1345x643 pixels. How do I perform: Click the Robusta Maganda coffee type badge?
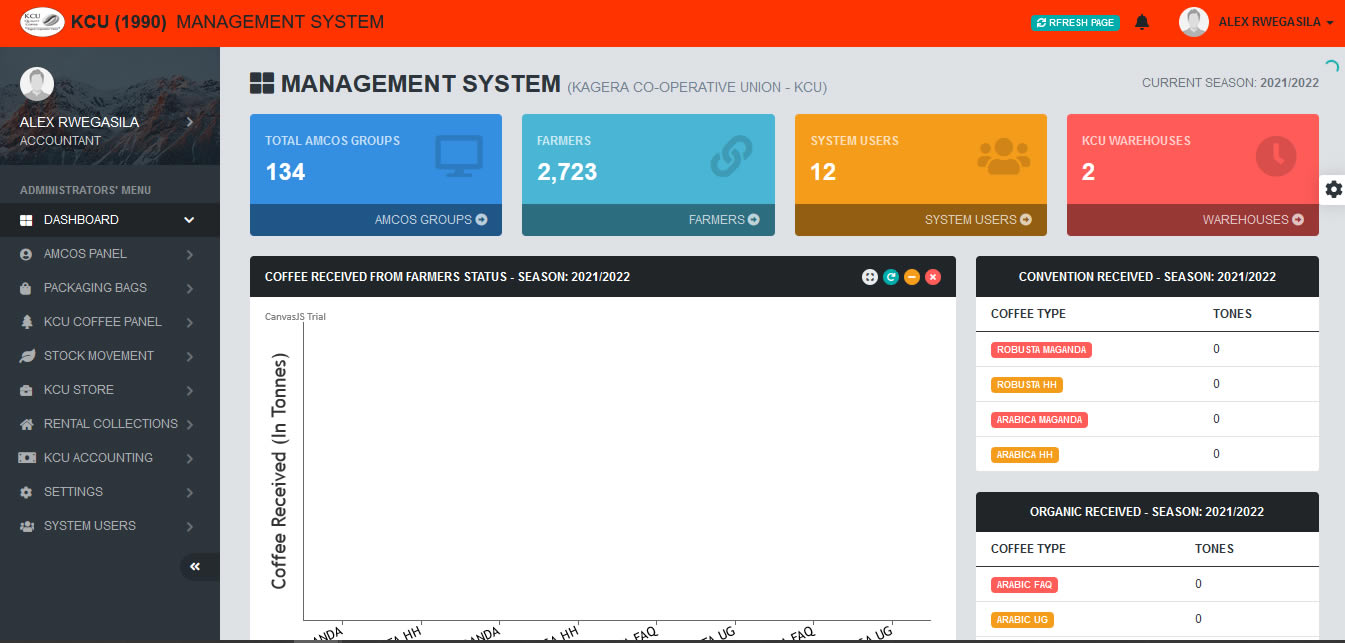click(x=1041, y=350)
